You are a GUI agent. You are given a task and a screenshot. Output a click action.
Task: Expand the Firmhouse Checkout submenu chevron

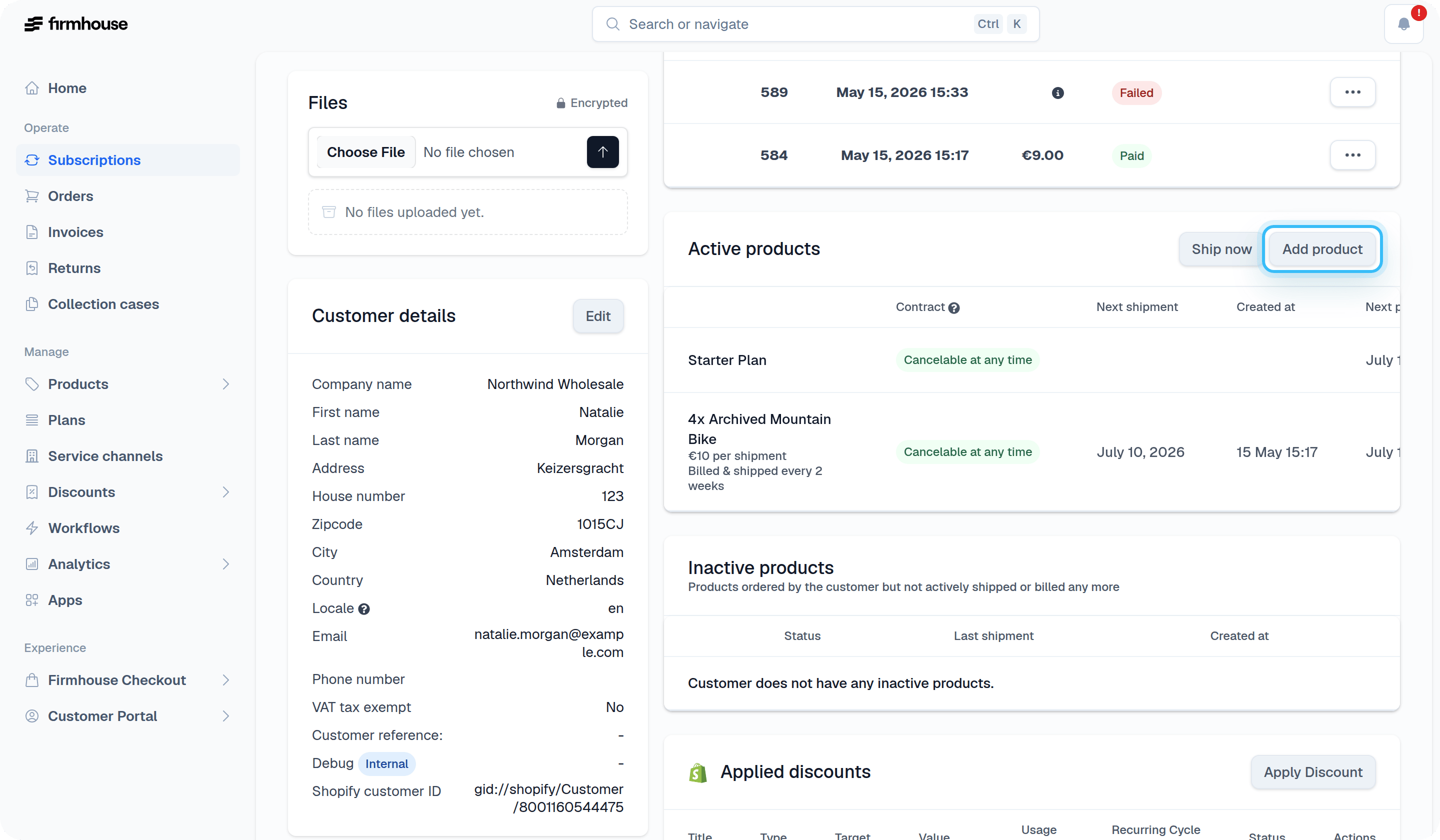point(225,680)
